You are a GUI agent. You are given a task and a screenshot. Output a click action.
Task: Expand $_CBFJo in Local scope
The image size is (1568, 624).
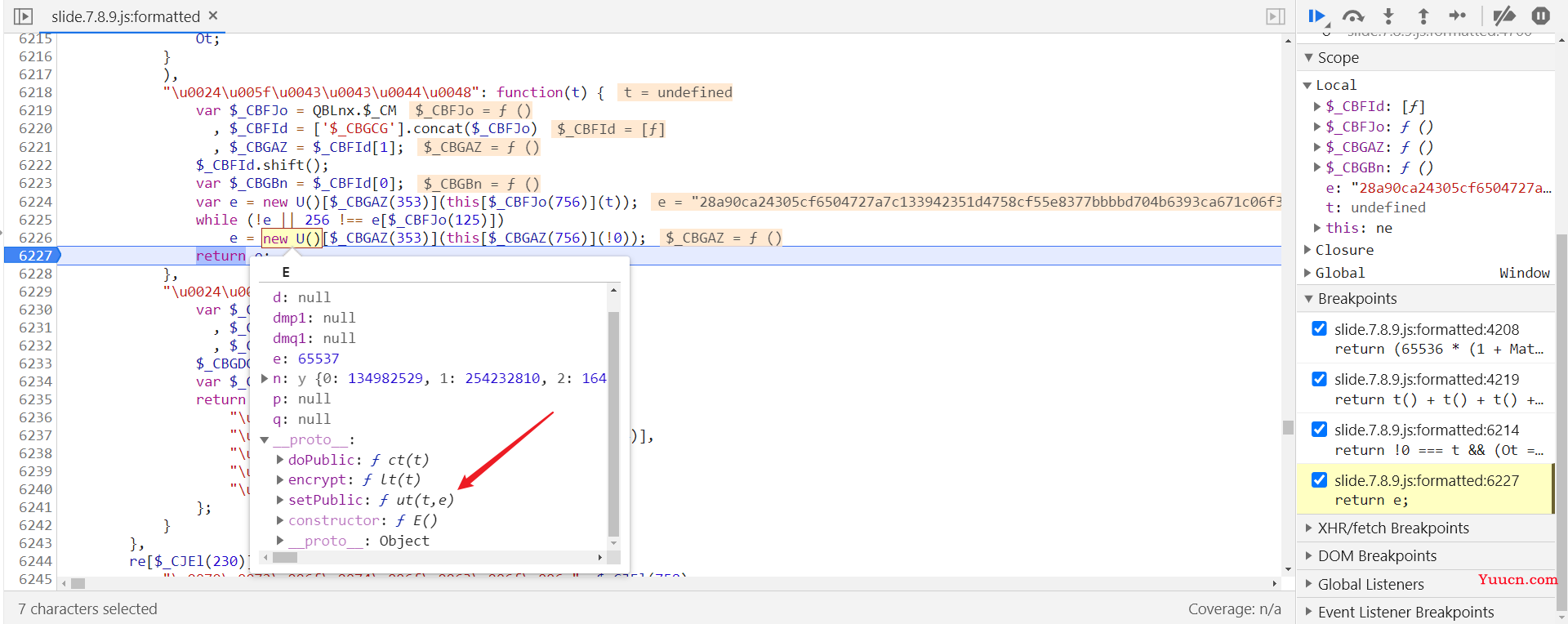tap(1317, 127)
